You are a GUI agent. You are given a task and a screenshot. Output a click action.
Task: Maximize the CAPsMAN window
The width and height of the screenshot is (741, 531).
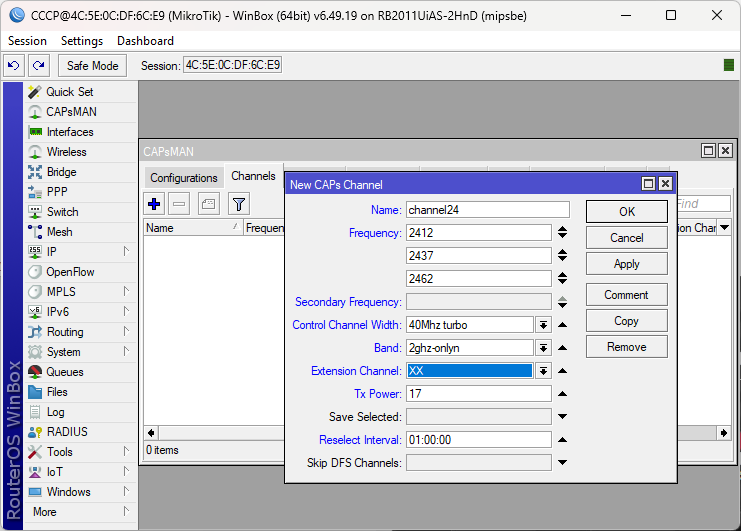pos(708,151)
